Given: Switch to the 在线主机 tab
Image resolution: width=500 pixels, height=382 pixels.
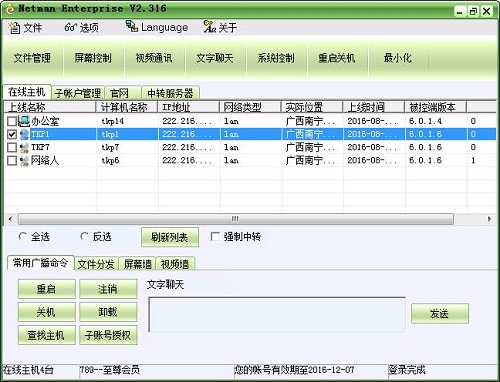Looking at the screenshot, I should point(27,92).
